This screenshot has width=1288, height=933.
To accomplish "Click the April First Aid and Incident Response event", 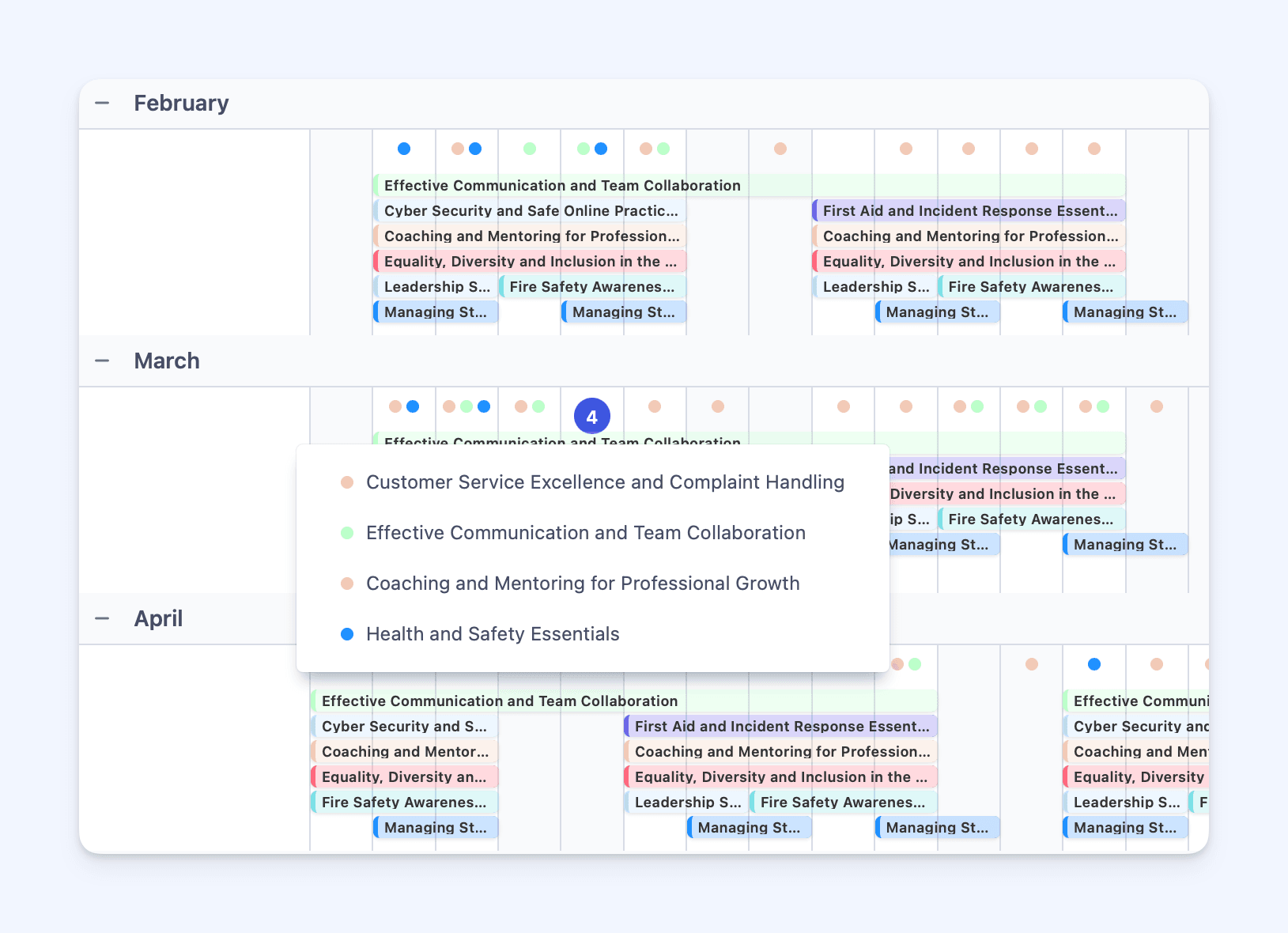I will click(780, 727).
